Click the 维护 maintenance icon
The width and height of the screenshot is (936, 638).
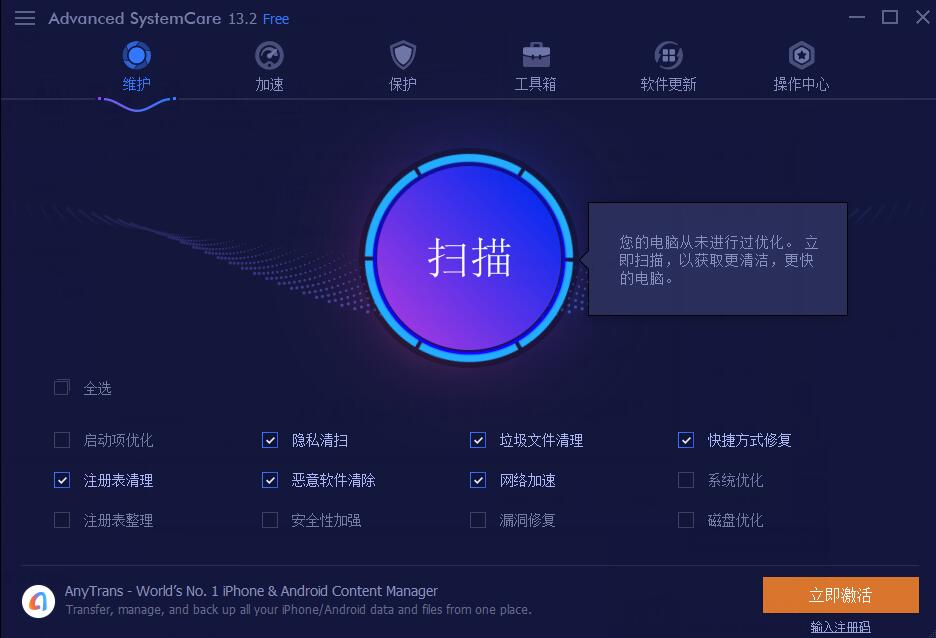pyautogui.click(x=137, y=56)
